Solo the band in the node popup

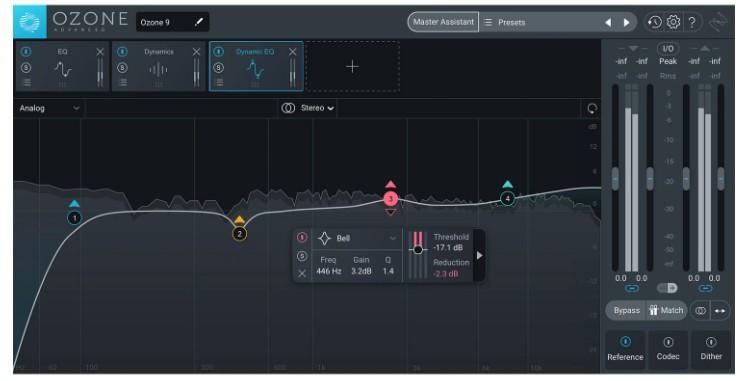[x=302, y=256]
